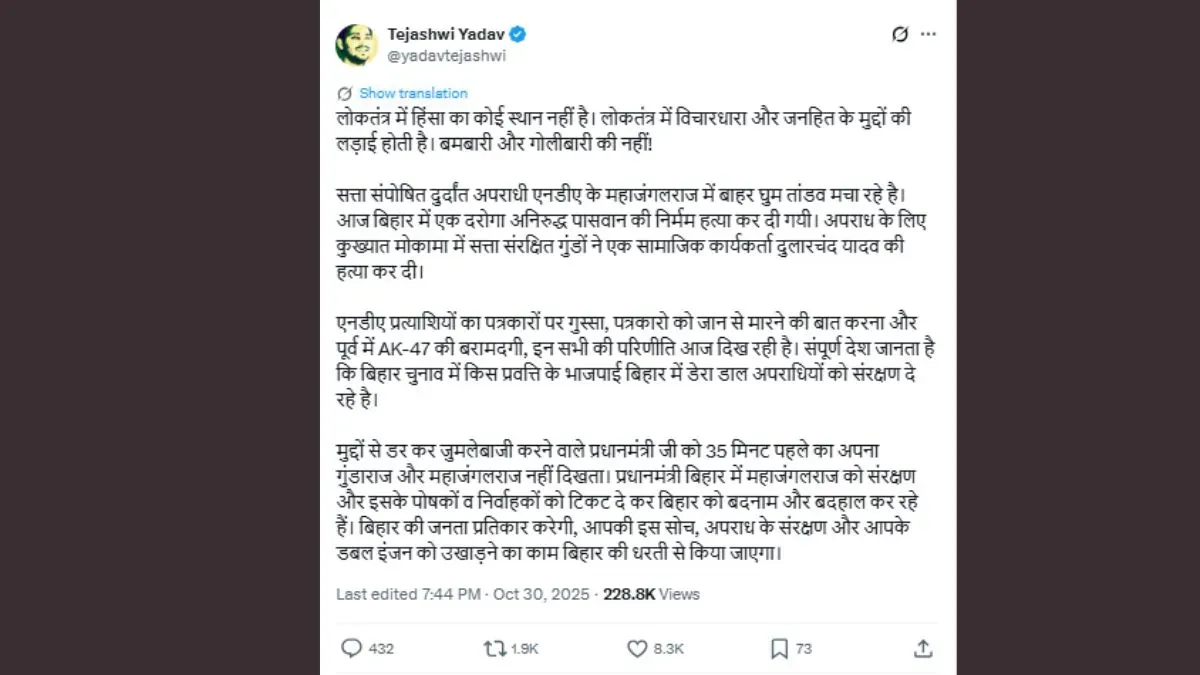Viewport: 1200px width, 675px height.
Task: Click the reply speech bubble icon
Action: pos(351,648)
